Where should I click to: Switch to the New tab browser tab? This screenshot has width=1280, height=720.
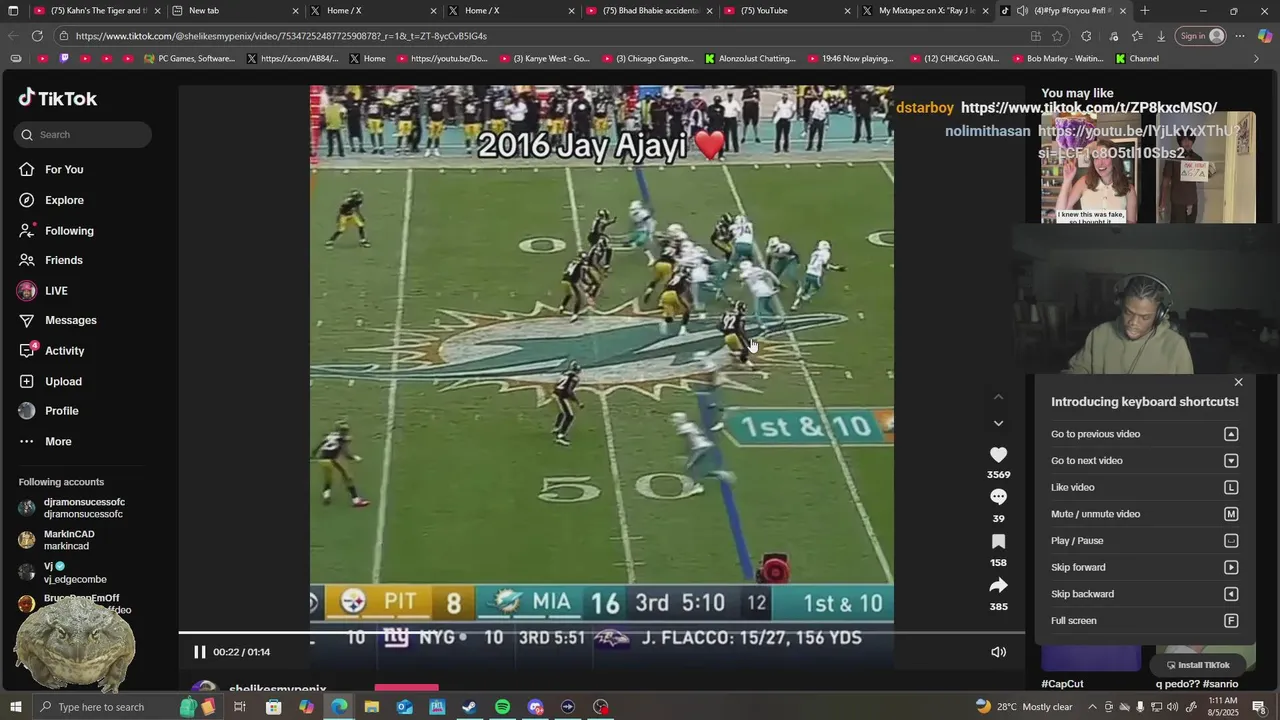coord(233,11)
